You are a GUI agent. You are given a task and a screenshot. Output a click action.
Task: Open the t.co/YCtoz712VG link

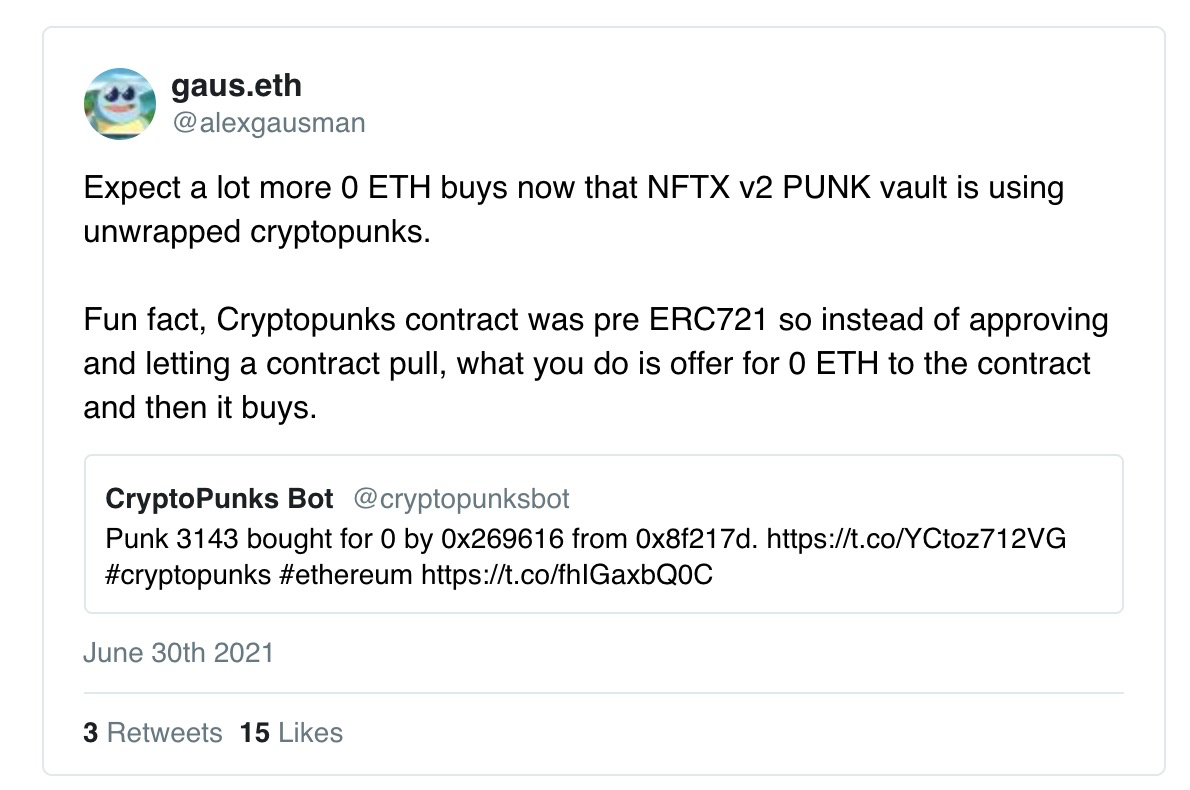pos(916,539)
